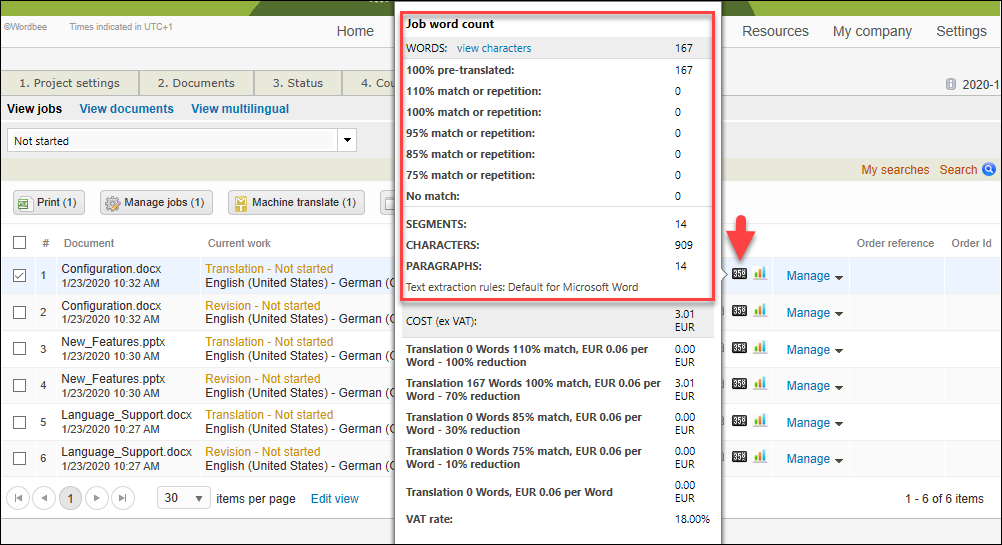The image size is (1002, 545).
Task: Open the Not started status filter dropdown
Action: coord(348,141)
